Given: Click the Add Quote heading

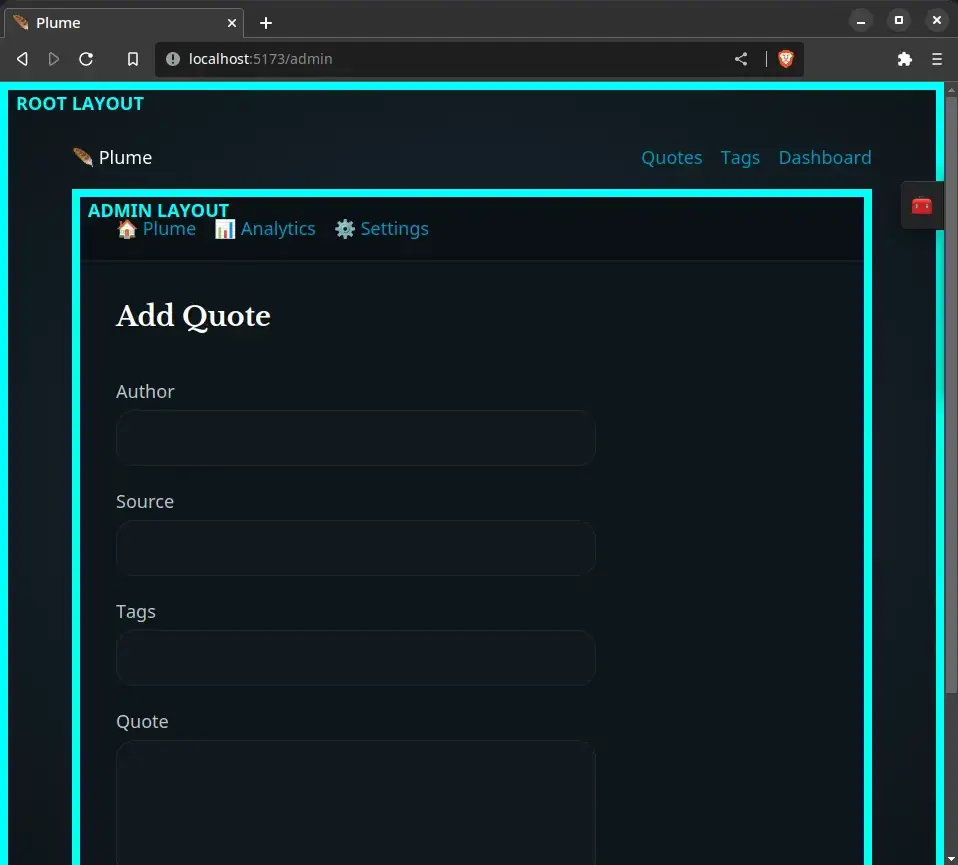Looking at the screenshot, I should tap(193, 316).
